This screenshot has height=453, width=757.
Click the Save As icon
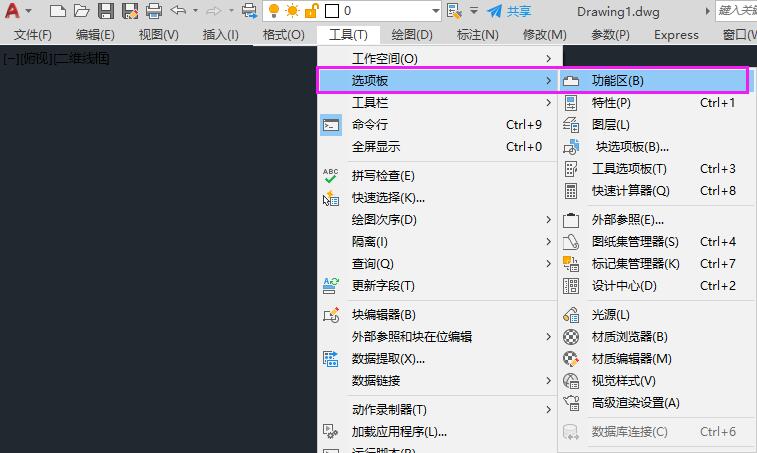point(130,11)
